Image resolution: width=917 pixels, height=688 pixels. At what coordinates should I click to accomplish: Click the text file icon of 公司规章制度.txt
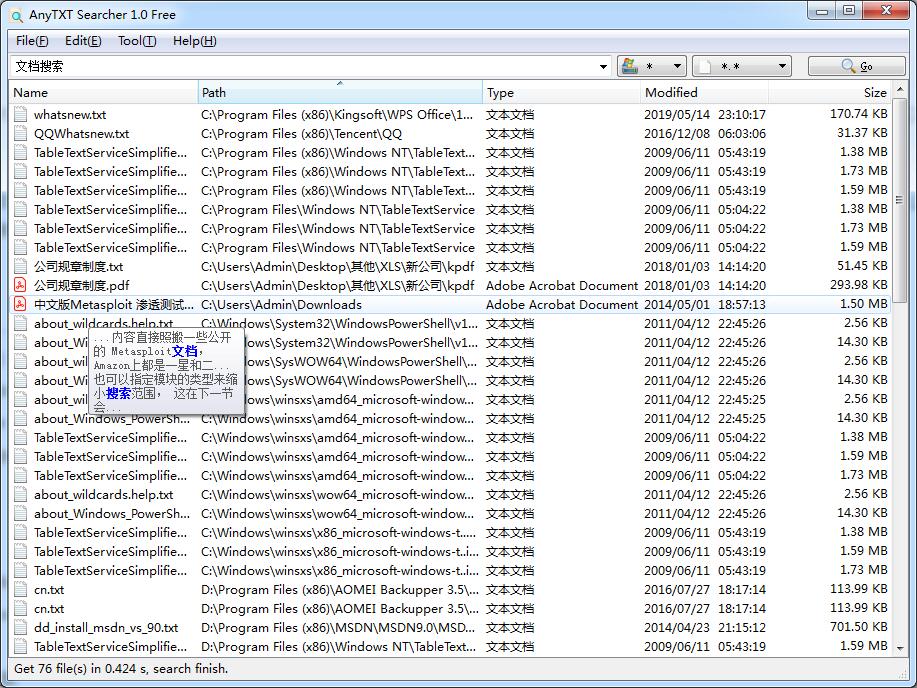(x=20, y=266)
